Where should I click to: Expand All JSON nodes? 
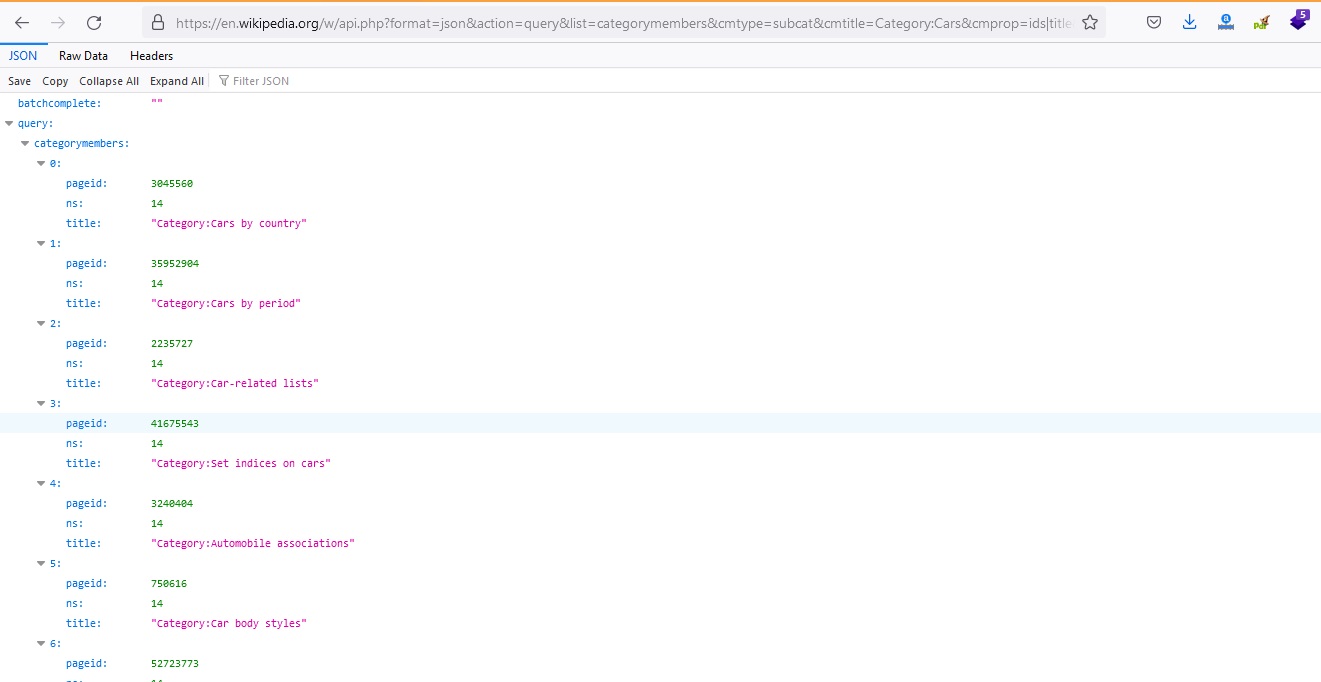coord(177,81)
